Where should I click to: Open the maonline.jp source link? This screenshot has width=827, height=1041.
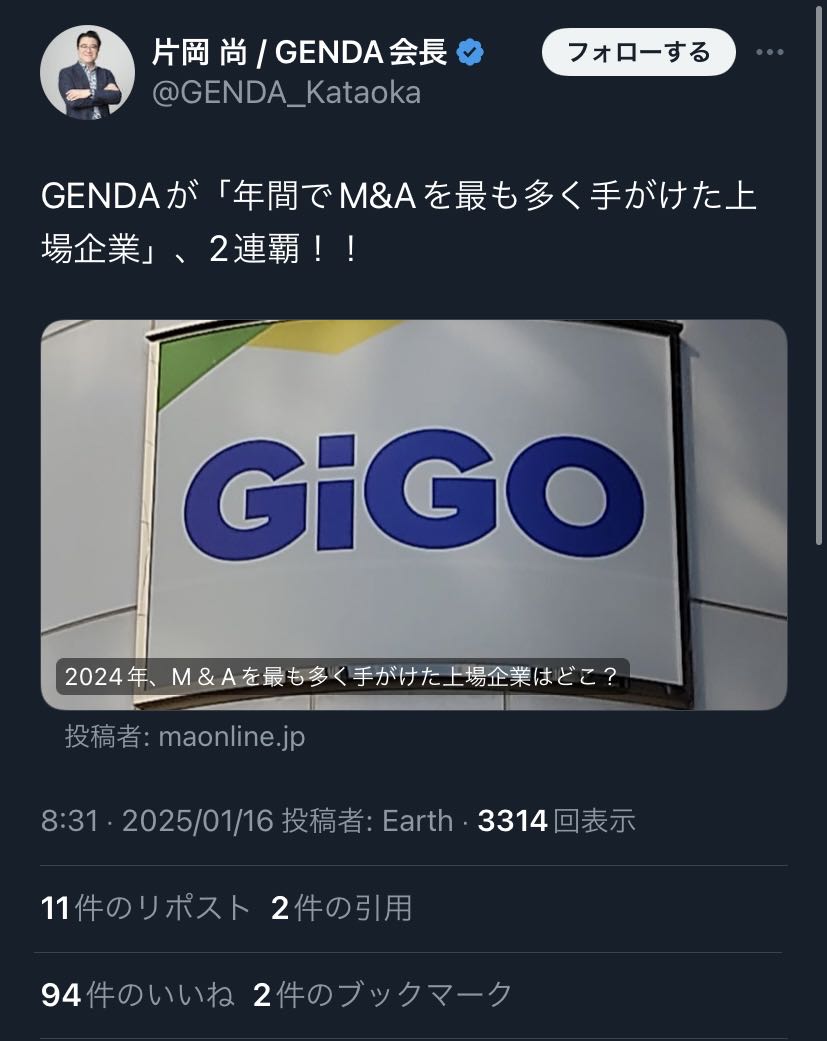[232, 736]
